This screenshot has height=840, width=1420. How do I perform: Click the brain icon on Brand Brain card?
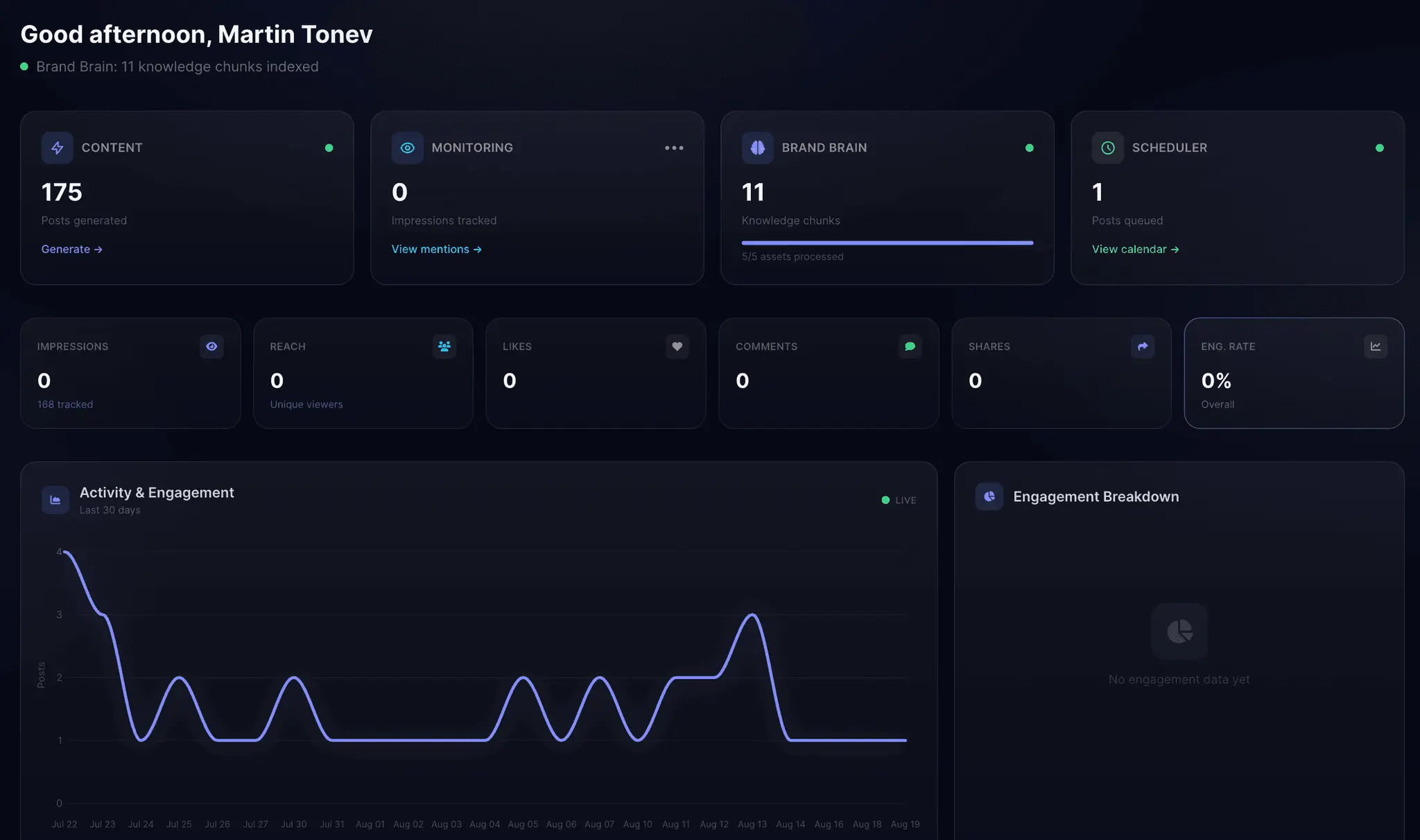coord(758,148)
